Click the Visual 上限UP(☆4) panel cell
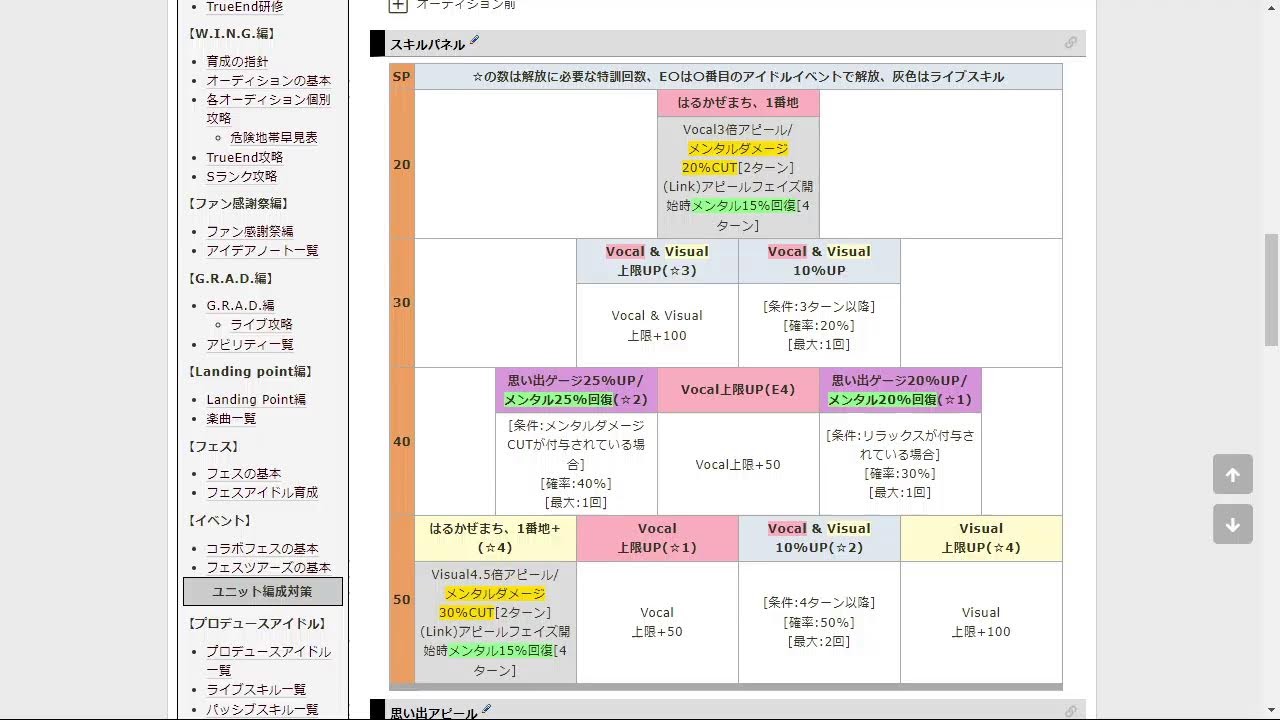1280x720 pixels. [x=981, y=538]
